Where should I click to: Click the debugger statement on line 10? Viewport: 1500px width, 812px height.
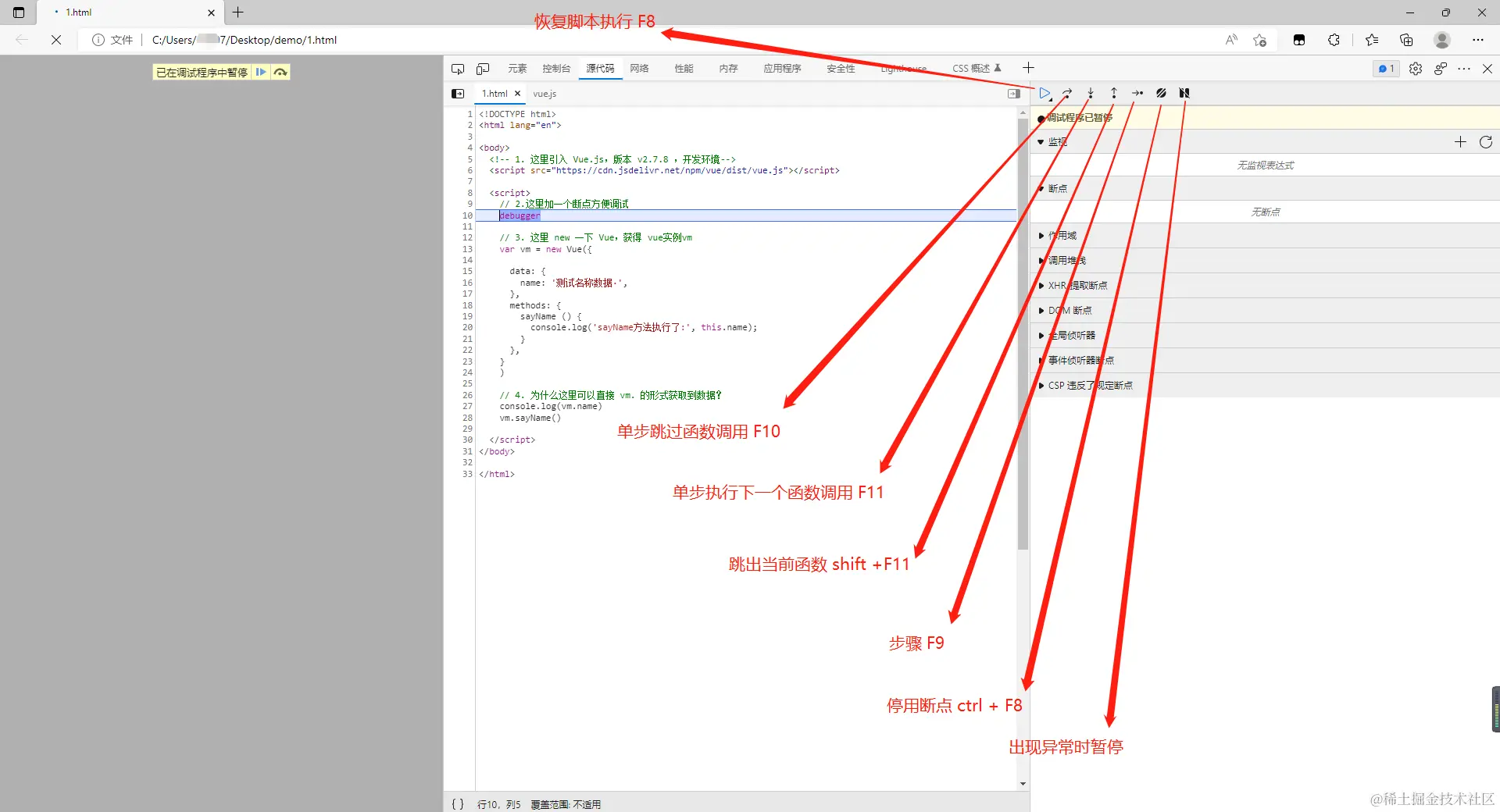520,216
